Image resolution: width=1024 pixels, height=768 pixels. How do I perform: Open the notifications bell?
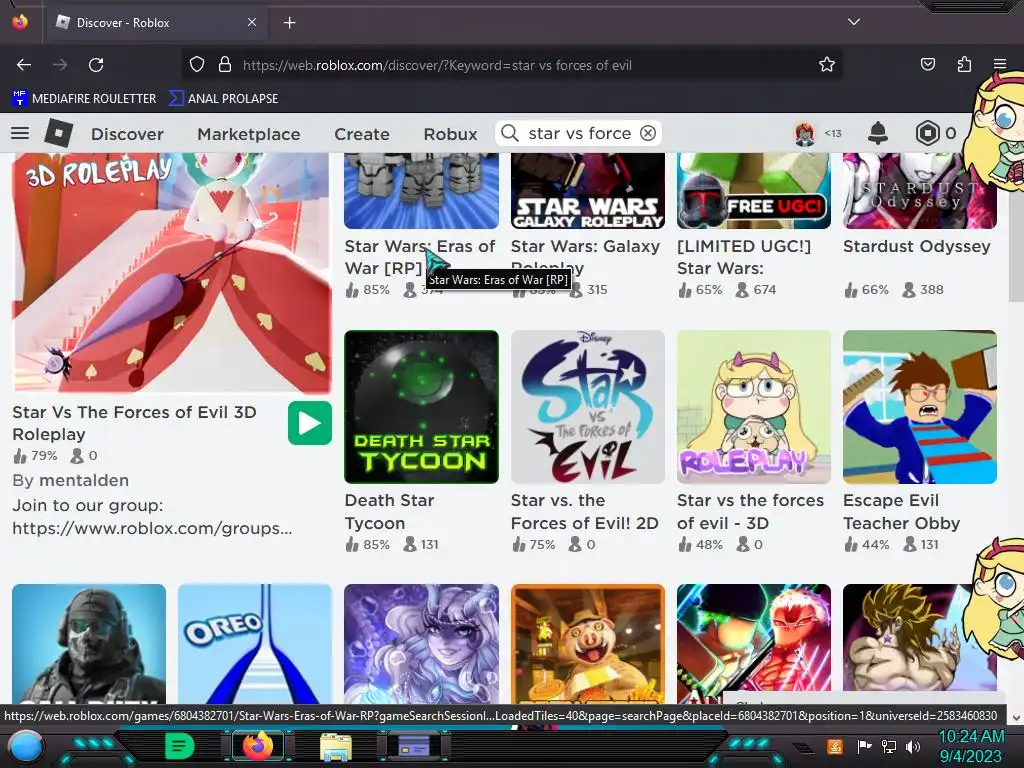878,133
